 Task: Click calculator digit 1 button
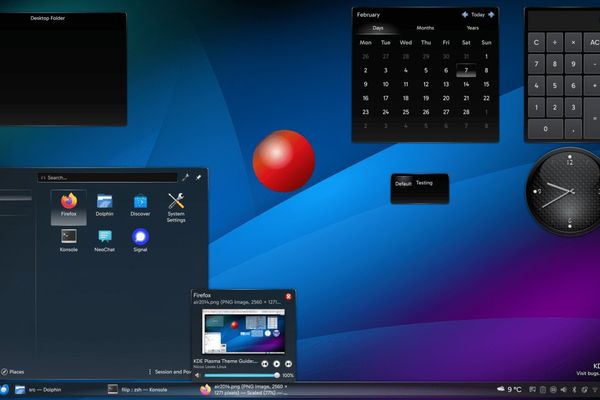coord(536,108)
